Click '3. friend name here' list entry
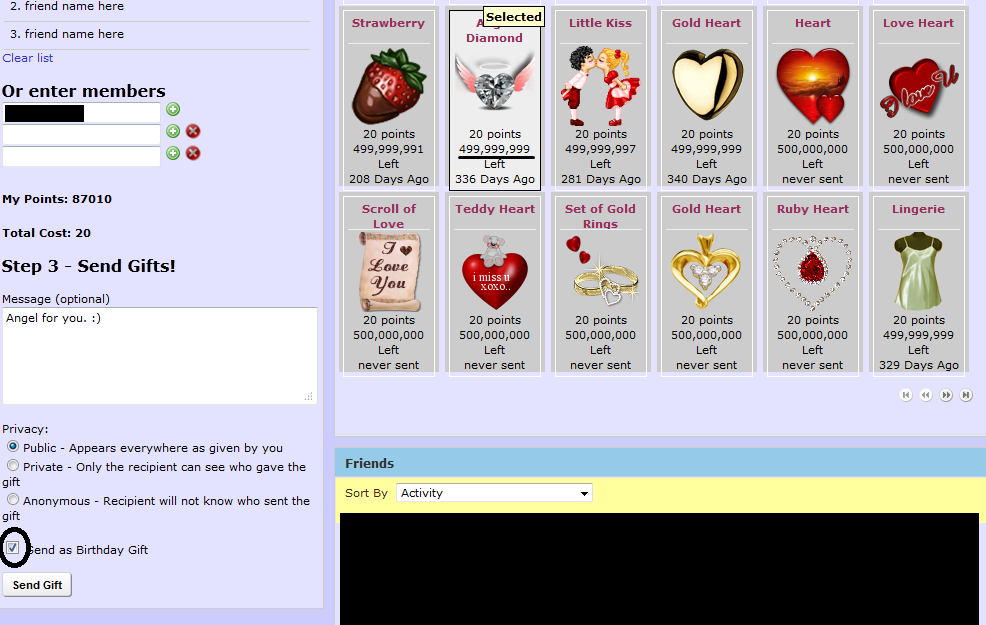The height and width of the screenshot is (625, 986). click(67, 34)
